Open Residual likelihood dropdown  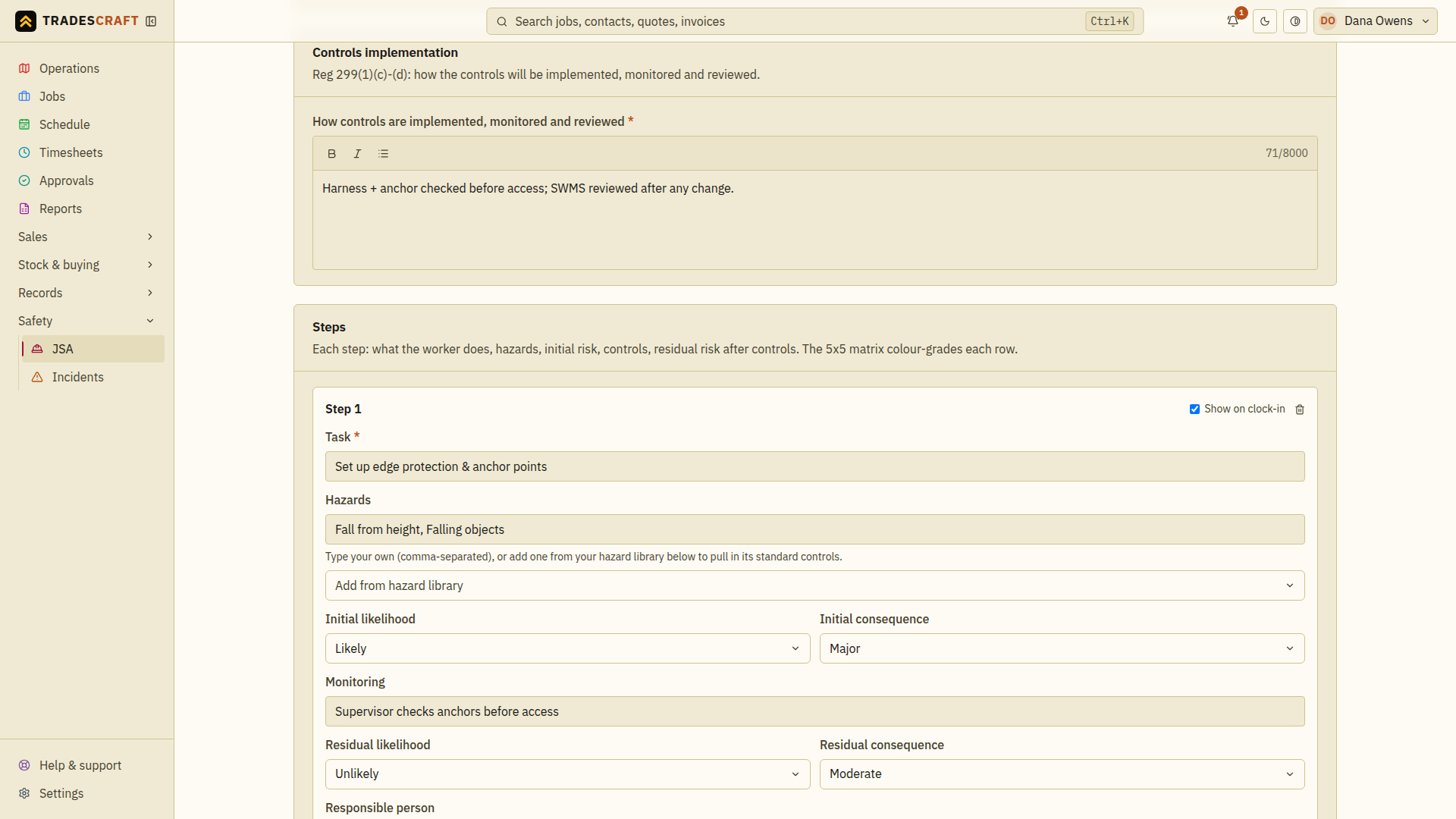tap(567, 774)
